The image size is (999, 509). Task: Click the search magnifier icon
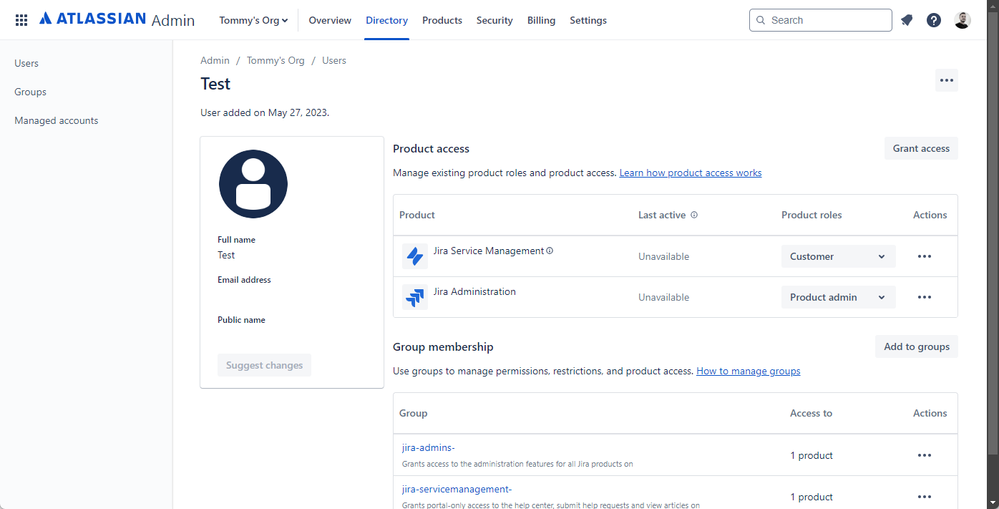760,20
